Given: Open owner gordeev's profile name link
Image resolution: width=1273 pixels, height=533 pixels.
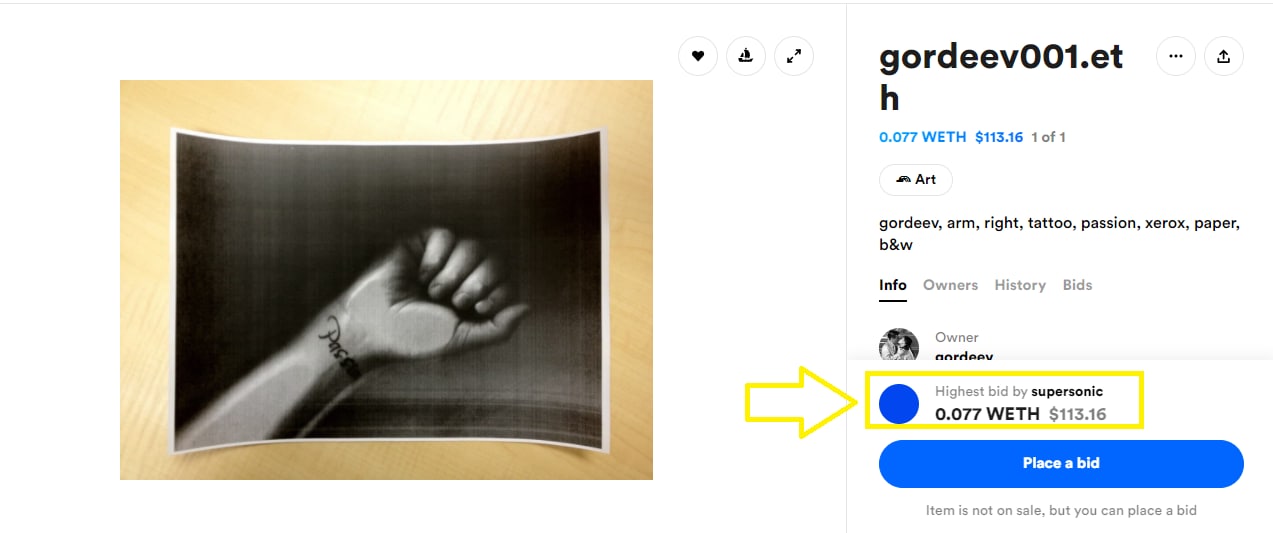Looking at the screenshot, I should tap(964, 355).
